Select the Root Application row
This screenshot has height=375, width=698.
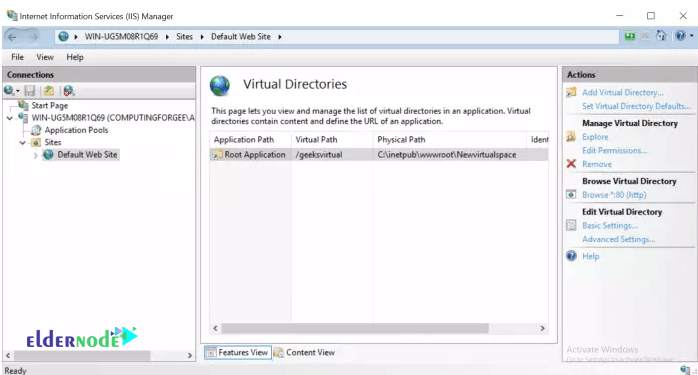[379, 155]
